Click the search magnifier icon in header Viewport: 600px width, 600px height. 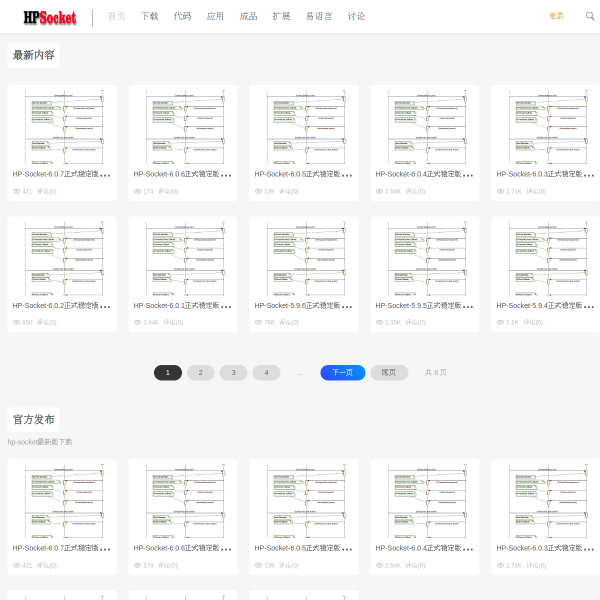point(590,16)
